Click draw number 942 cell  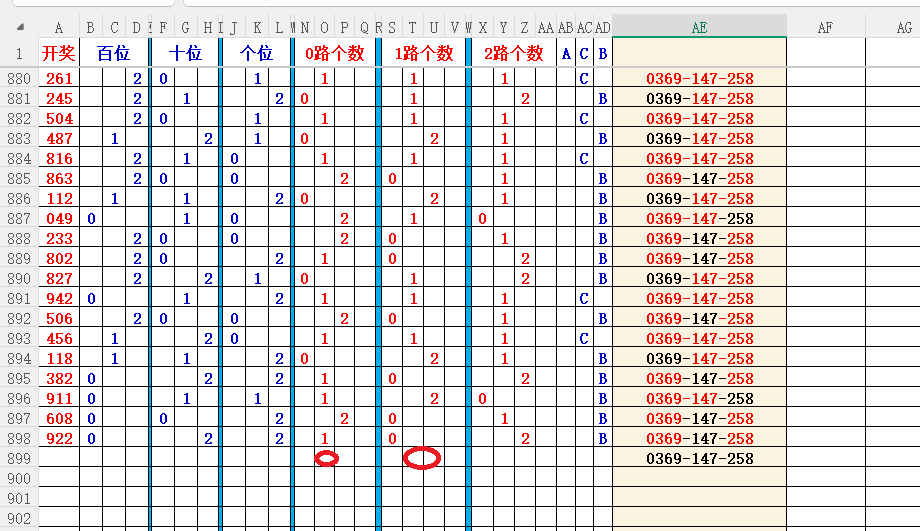59,298
